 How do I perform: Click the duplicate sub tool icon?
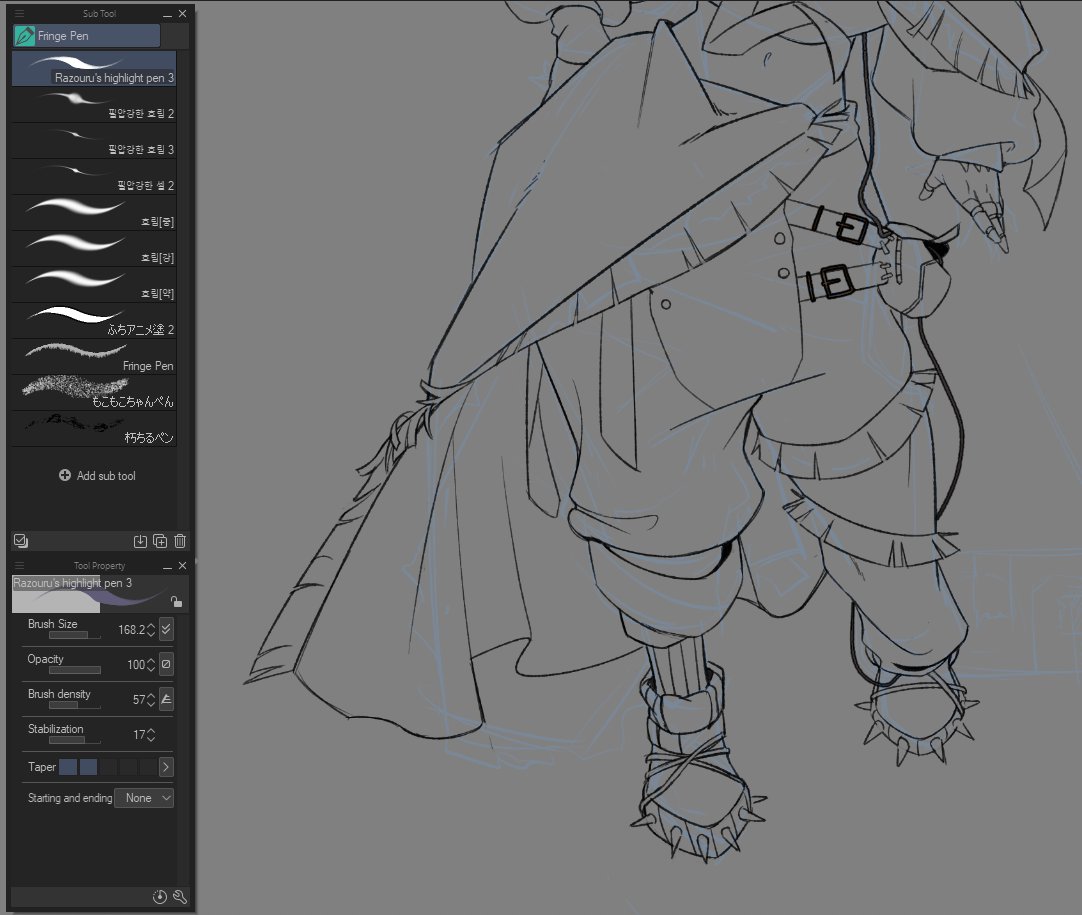(160, 541)
